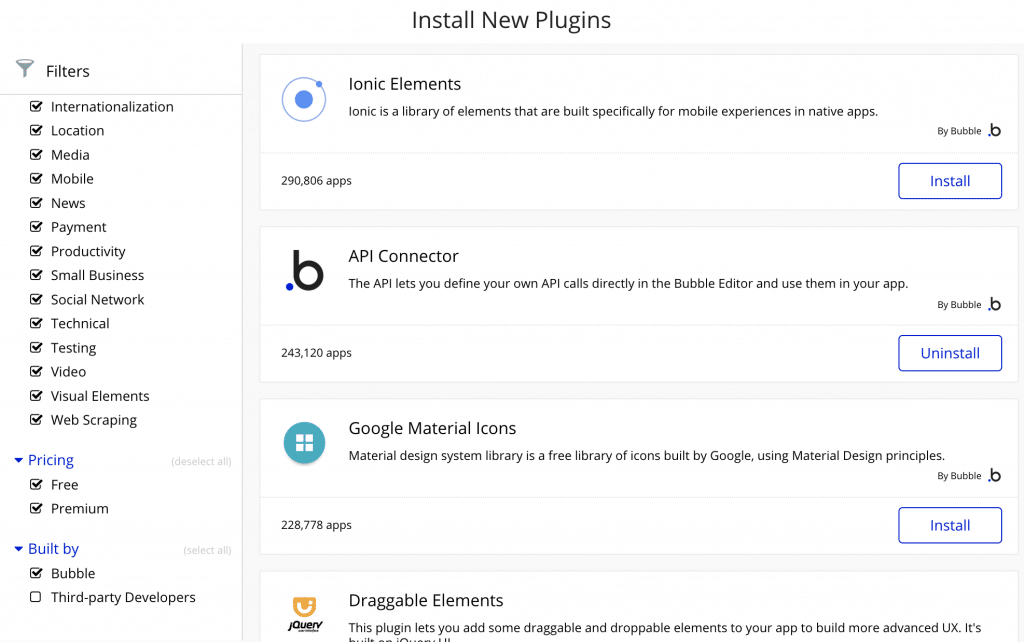Click the Ionic Elements plugin logo icon

304,100
